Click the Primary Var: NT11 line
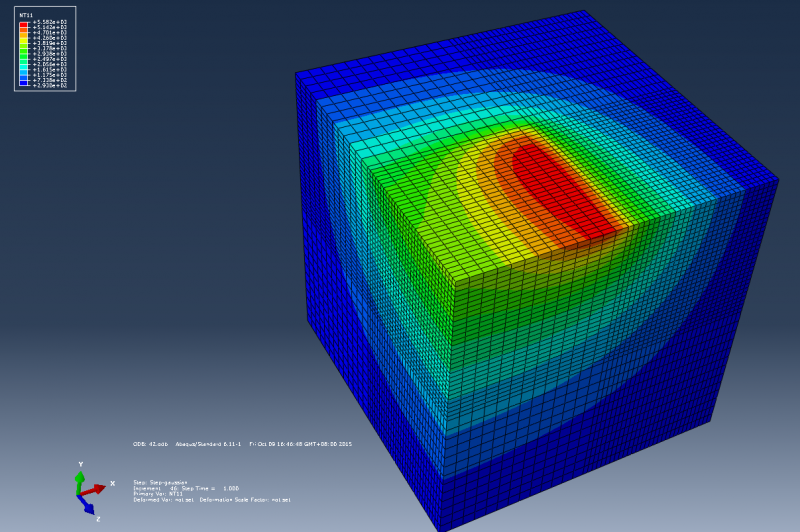 click(158, 494)
